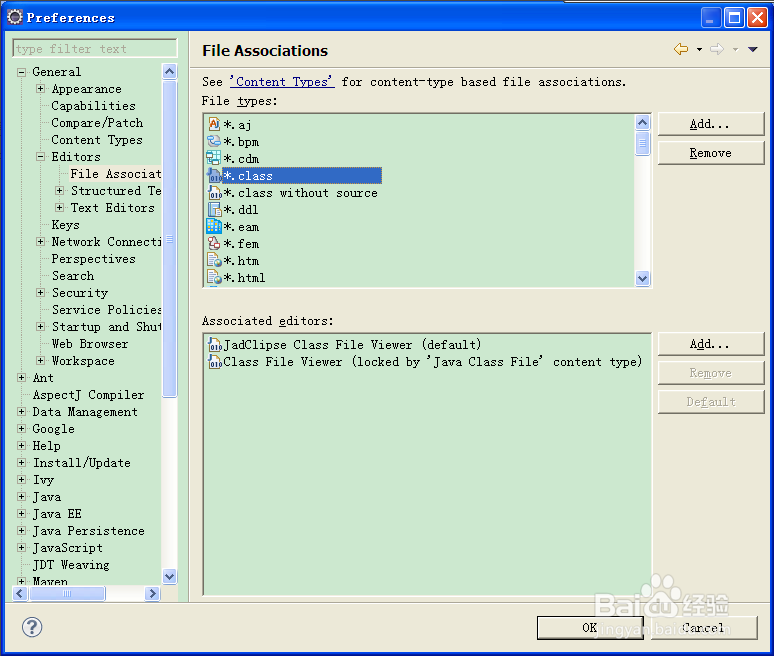Select Content Types in the tree

(97, 140)
